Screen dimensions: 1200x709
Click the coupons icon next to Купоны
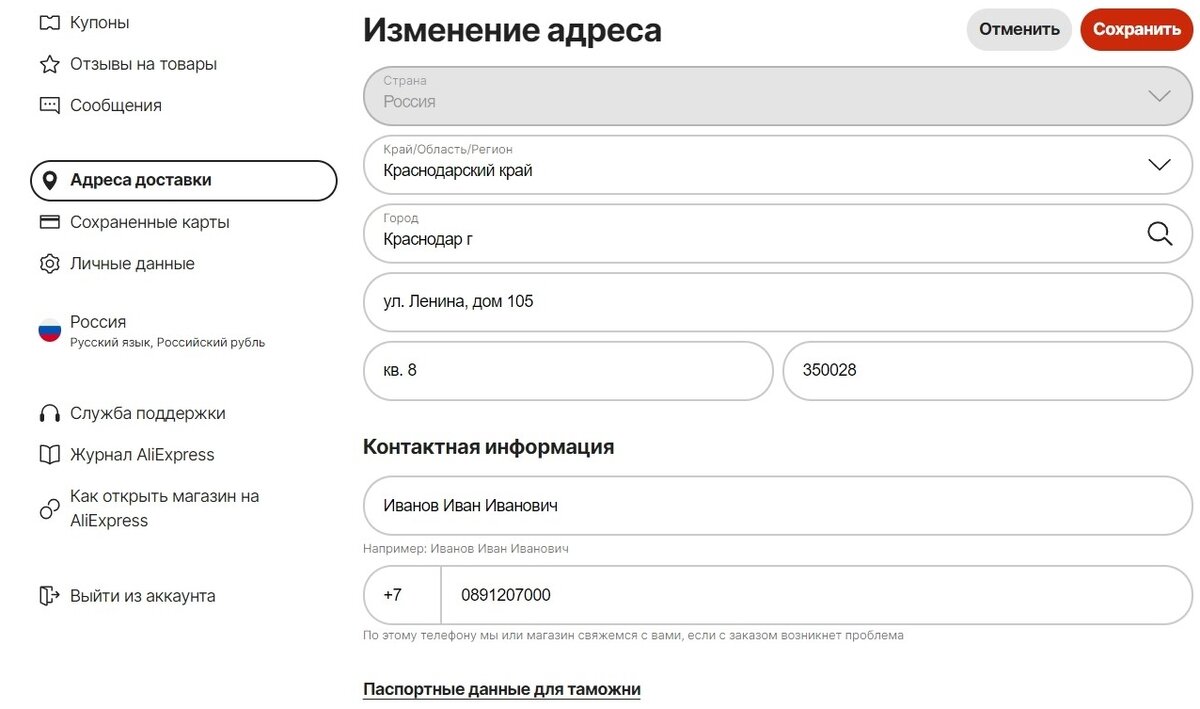[50, 21]
